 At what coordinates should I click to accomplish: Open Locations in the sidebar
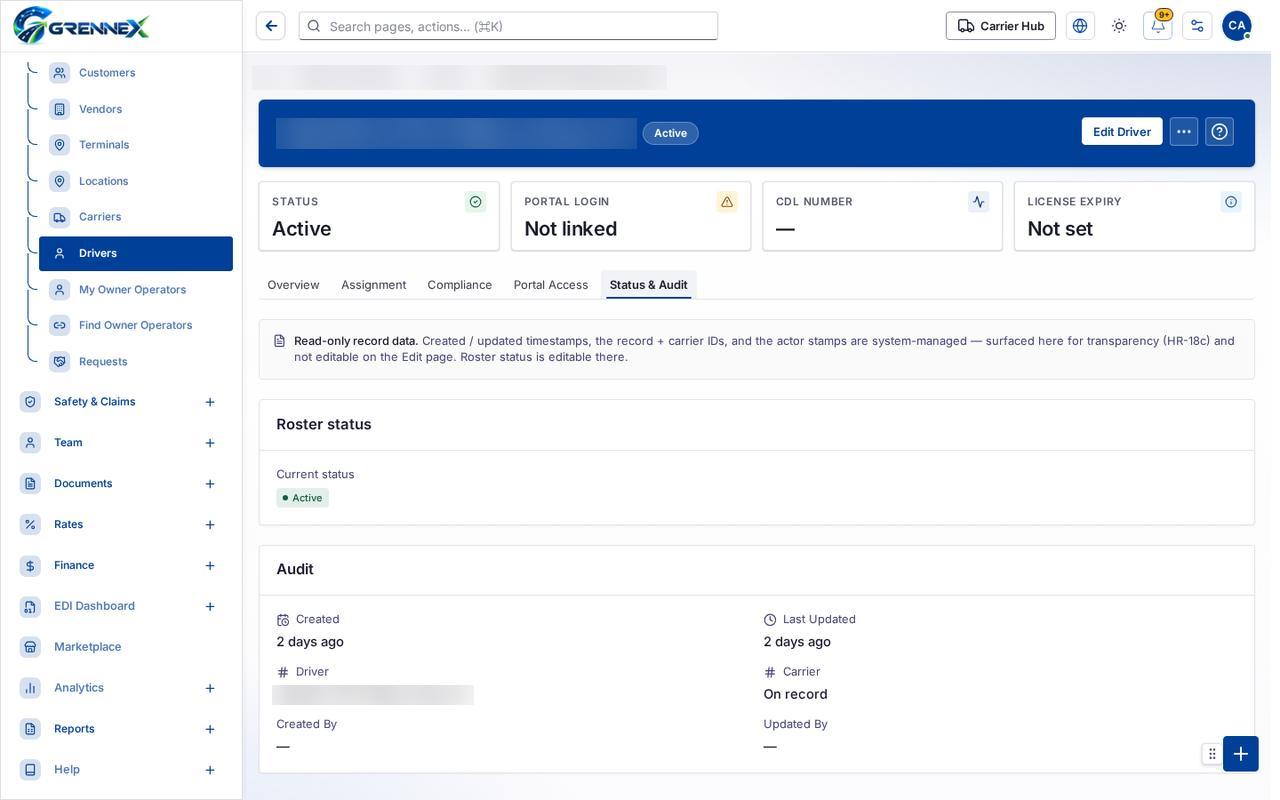136,181
